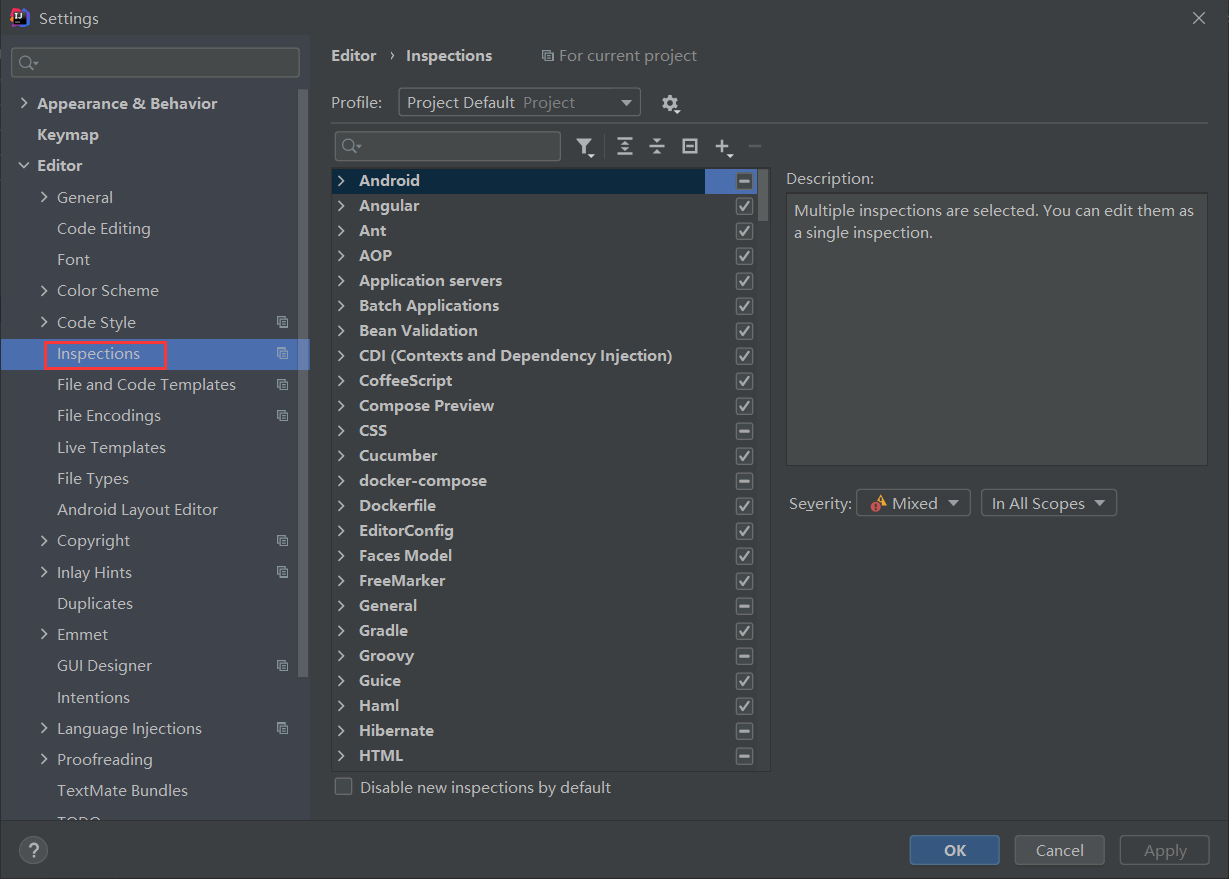Enable Disable new inspections by default
This screenshot has width=1229, height=879.
(x=343, y=787)
